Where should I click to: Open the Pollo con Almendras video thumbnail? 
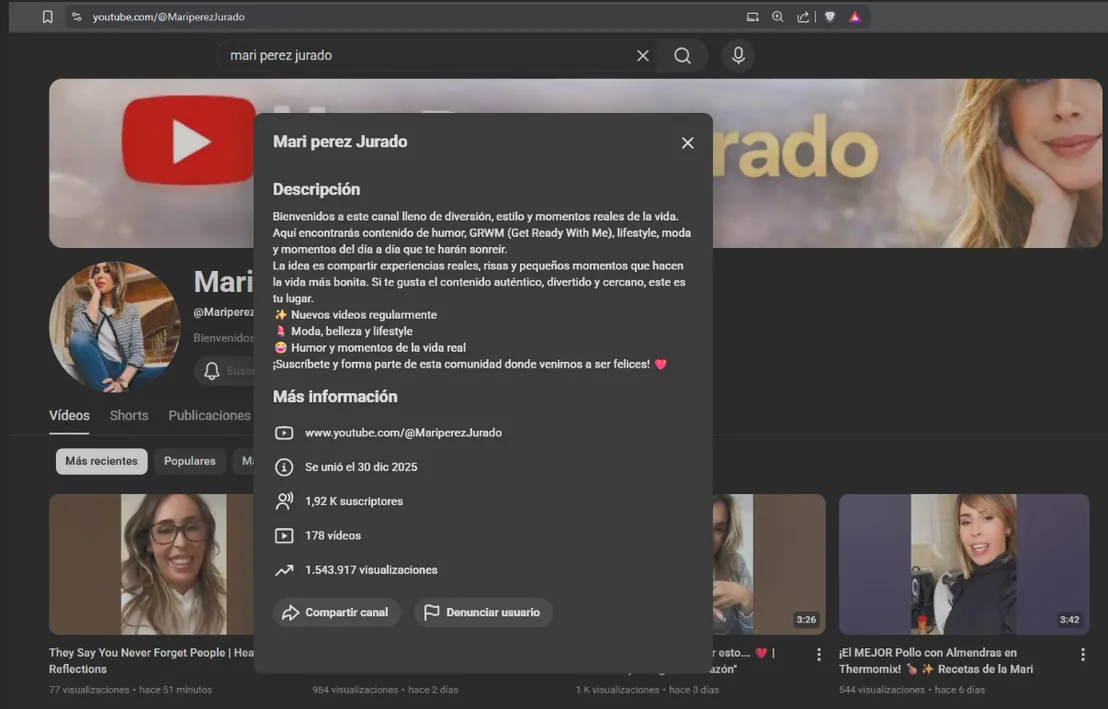click(x=964, y=564)
